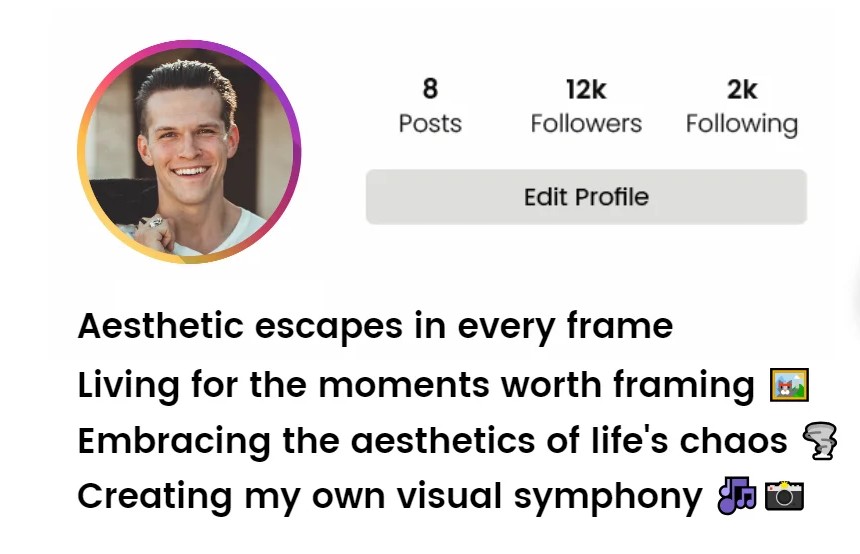860x554 pixels.
Task: Open the 2k Following list
Action: pyautogui.click(x=742, y=106)
